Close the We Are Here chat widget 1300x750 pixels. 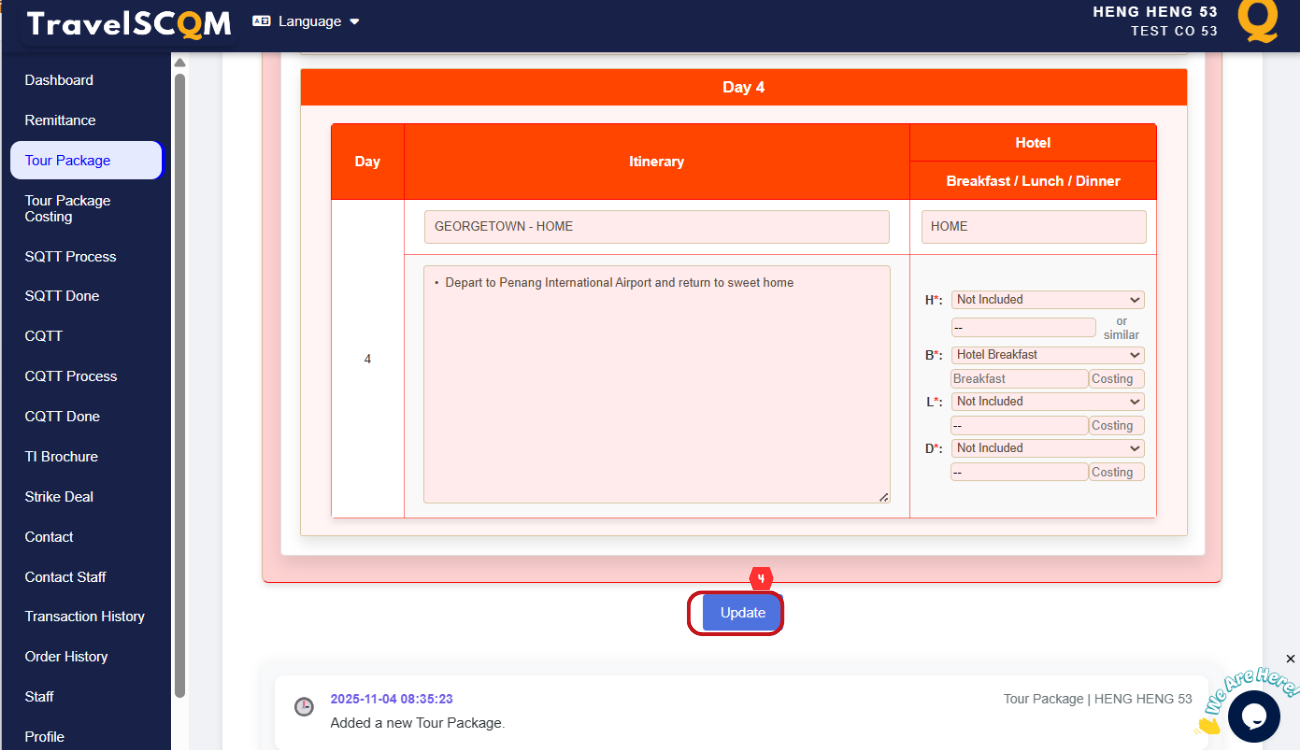[x=1290, y=659]
